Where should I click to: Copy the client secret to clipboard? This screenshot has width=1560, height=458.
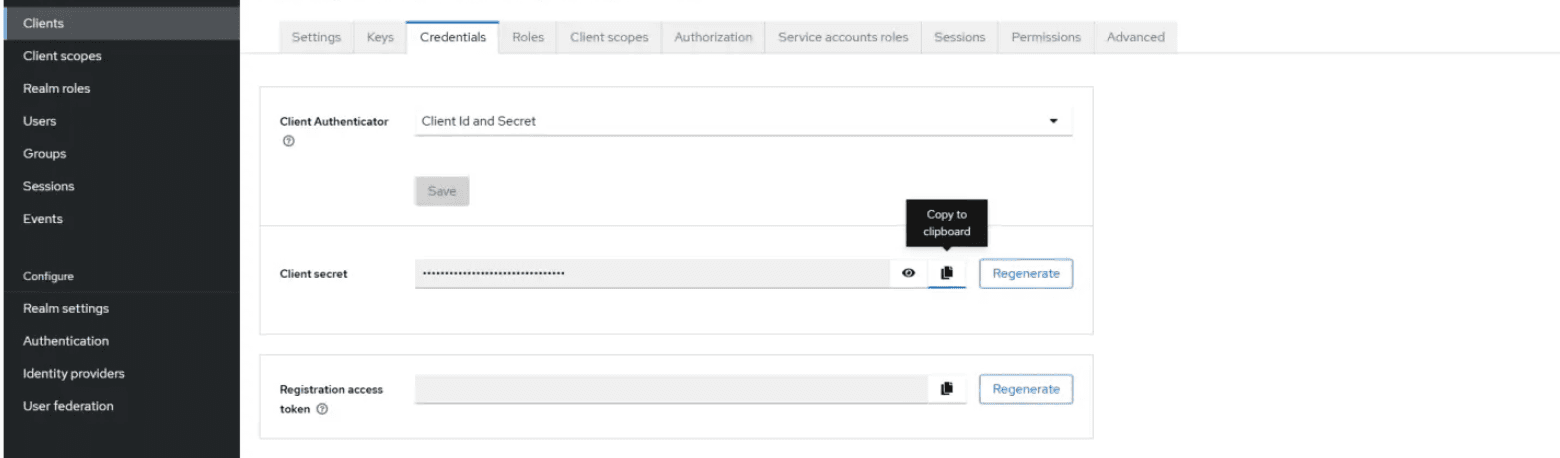click(x=947, y=273)
